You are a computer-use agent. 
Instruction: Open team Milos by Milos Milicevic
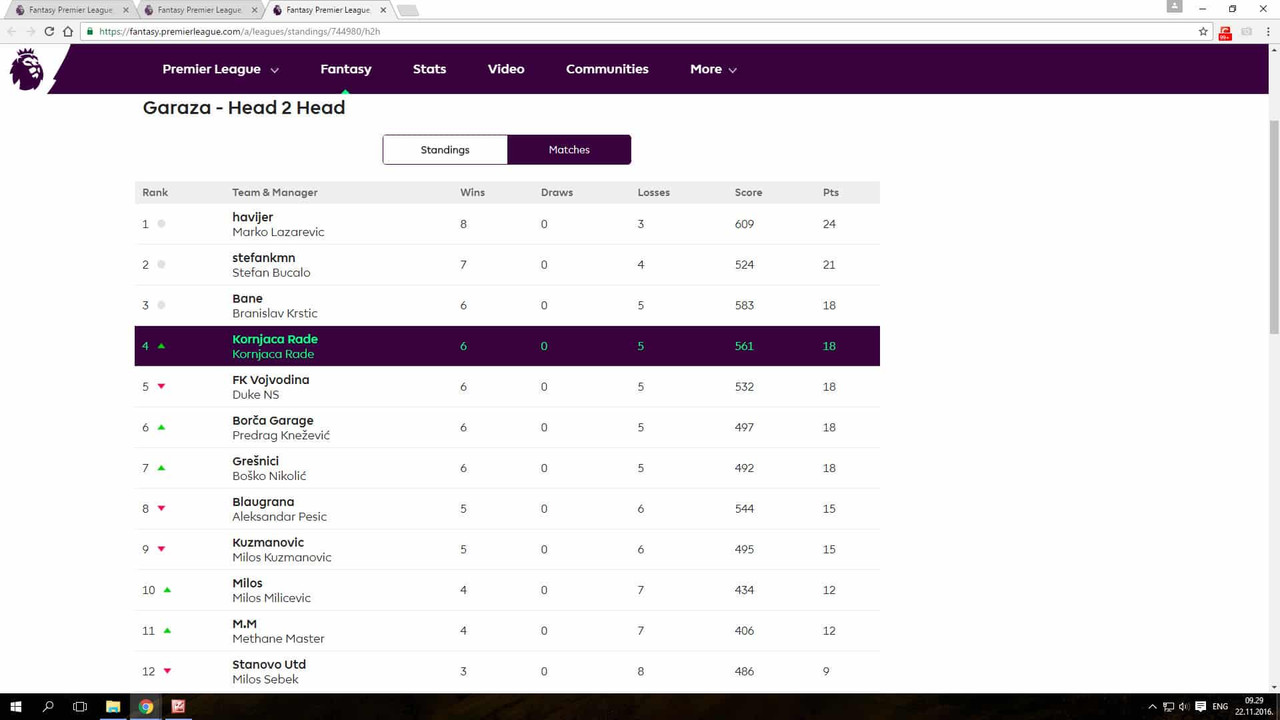[247, 583]
